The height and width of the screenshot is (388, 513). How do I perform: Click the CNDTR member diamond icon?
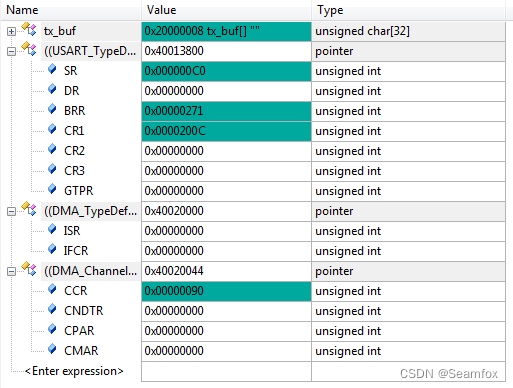click(x=52, y=309)
